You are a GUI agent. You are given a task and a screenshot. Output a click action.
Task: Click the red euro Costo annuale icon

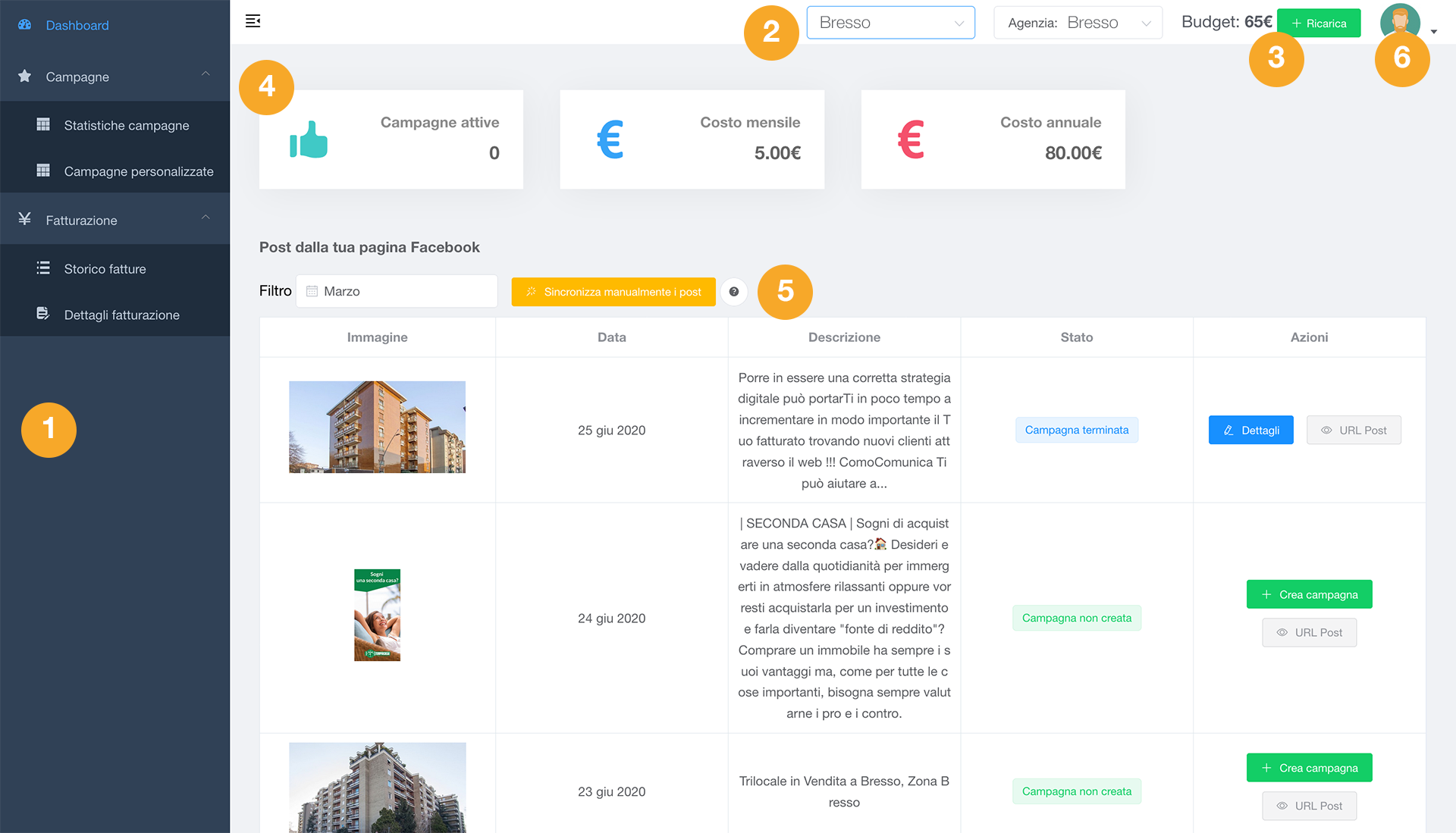(x=911, y=139)
